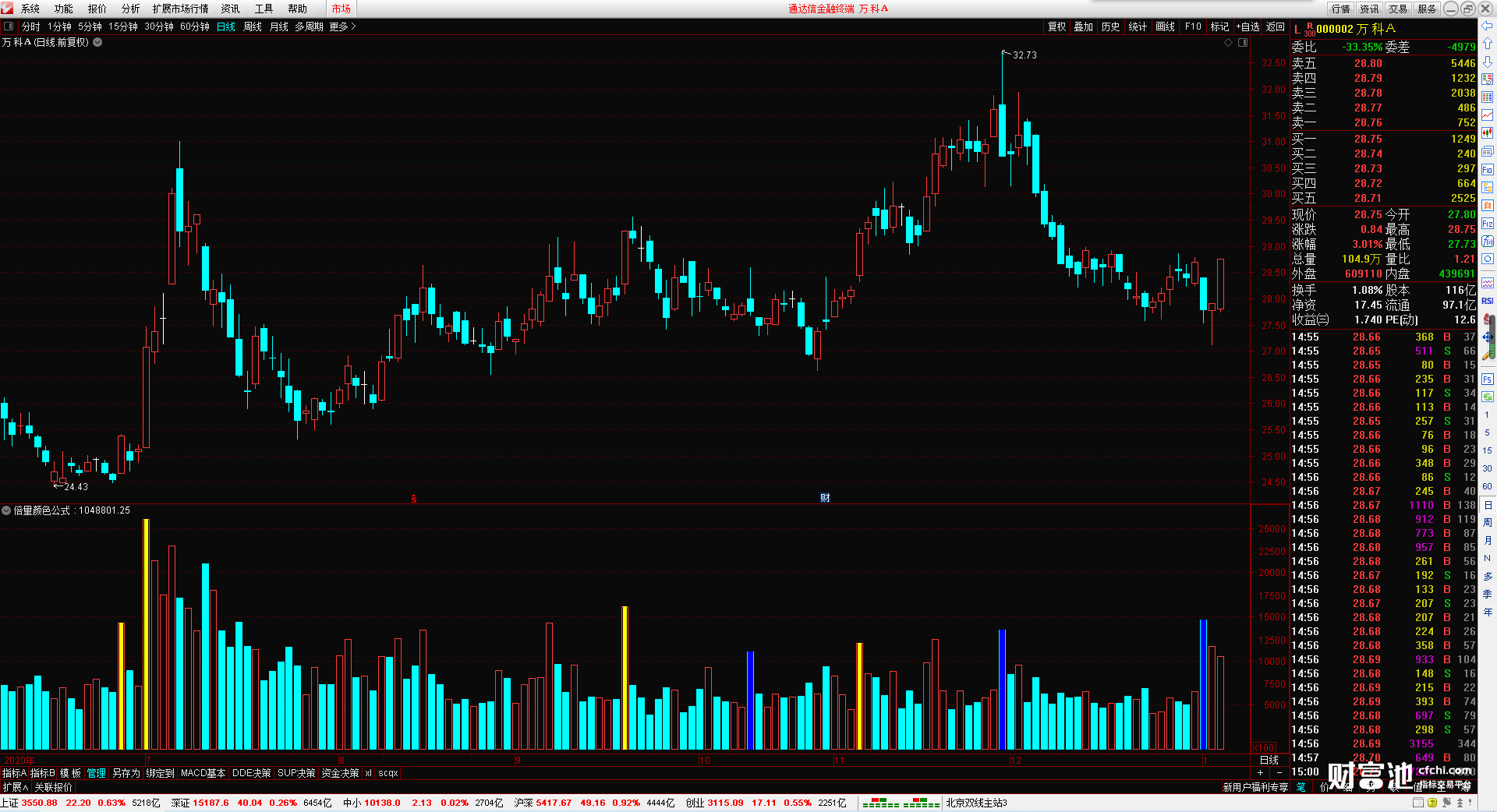
Task: Click the 上证 index value 3550.88
Action: coord(39,803)
